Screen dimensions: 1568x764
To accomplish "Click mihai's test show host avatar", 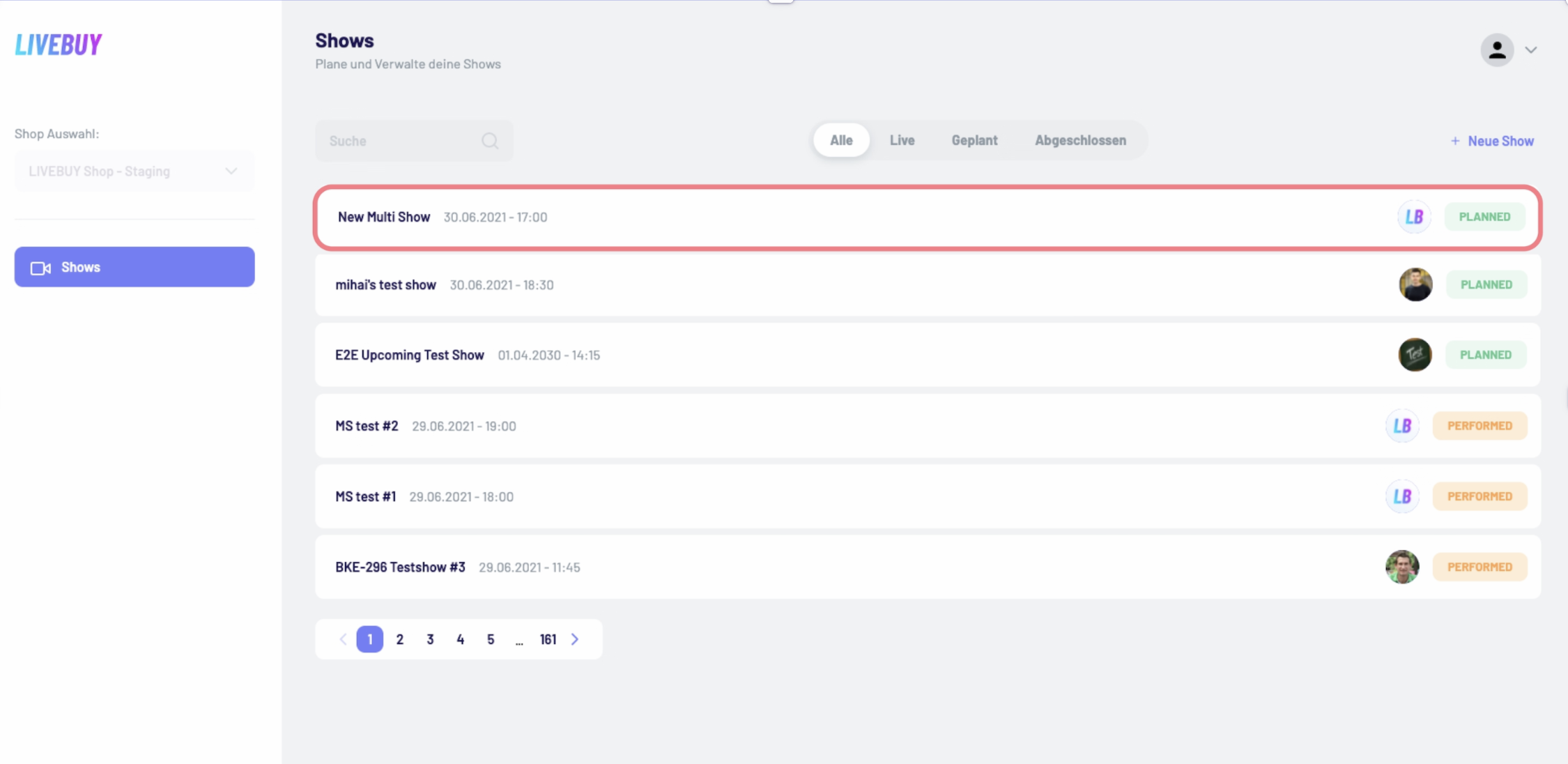I will pyautogui.click(x=1415, y=284).
